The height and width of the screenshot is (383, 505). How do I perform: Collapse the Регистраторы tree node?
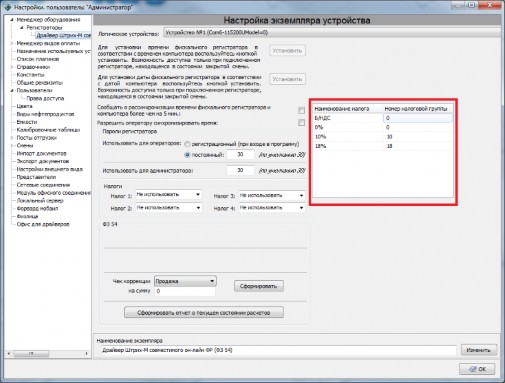coord(22,28)
